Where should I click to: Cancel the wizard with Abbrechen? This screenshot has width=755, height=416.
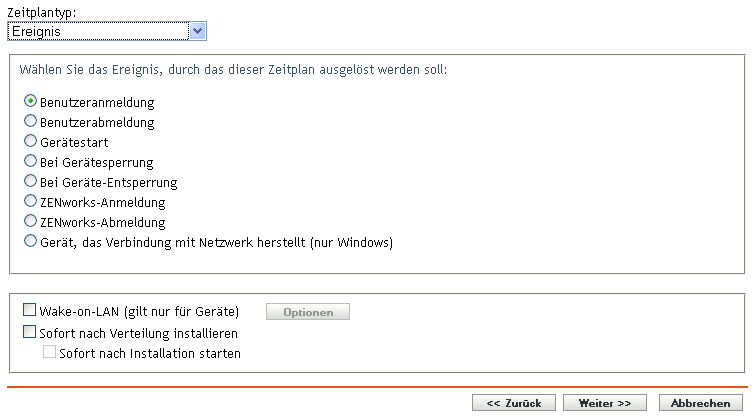[701, 403]
